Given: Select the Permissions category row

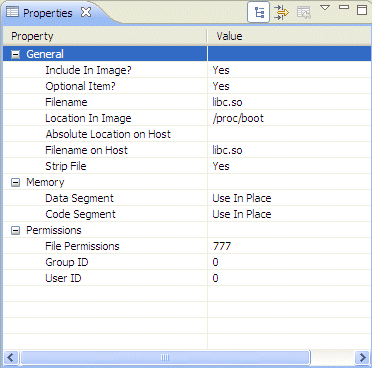Looking at the screenshot, I should tap(187, 230).
